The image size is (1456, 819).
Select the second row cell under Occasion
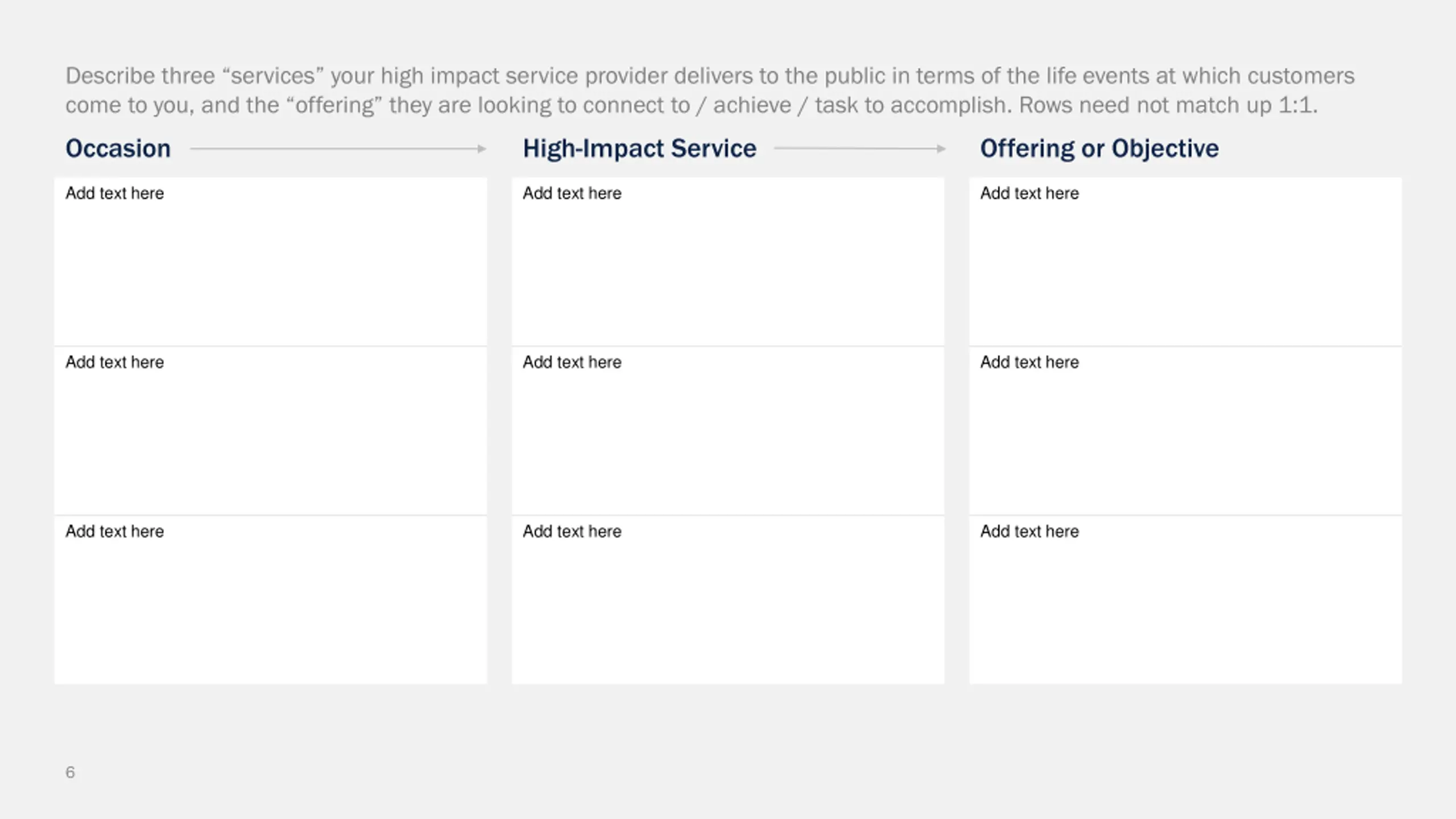[x=271, y=431]
